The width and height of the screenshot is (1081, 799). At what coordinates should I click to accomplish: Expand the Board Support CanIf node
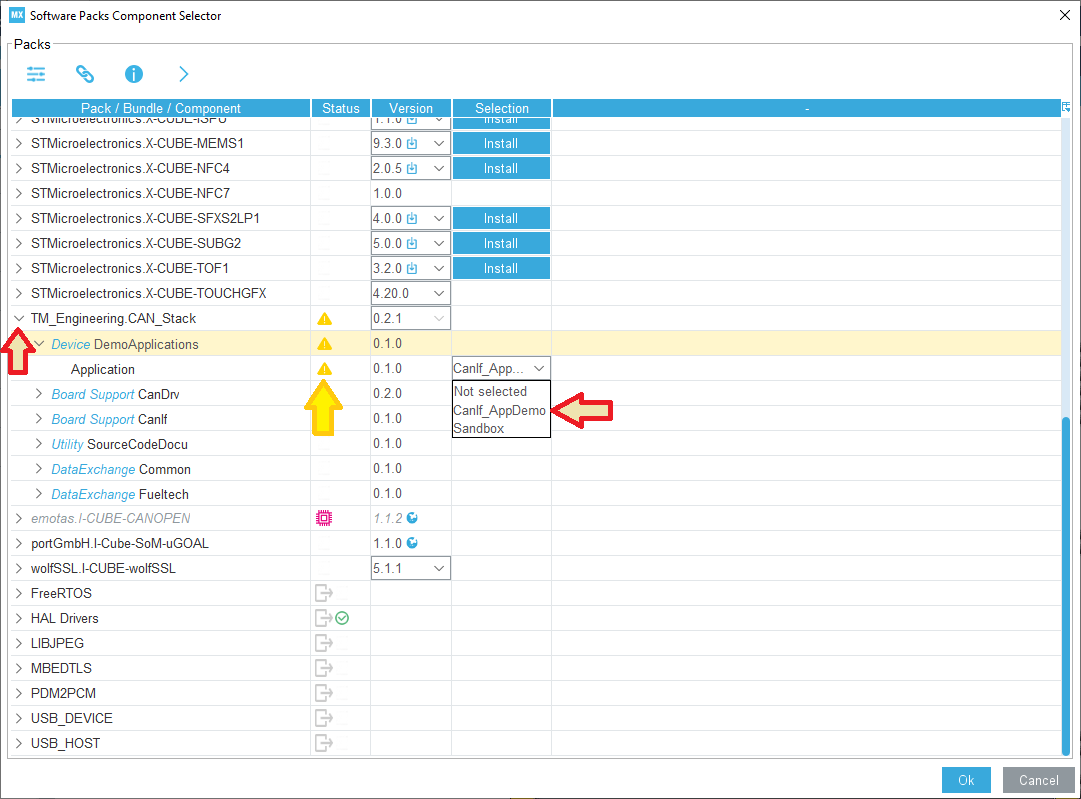click(39, 418)
